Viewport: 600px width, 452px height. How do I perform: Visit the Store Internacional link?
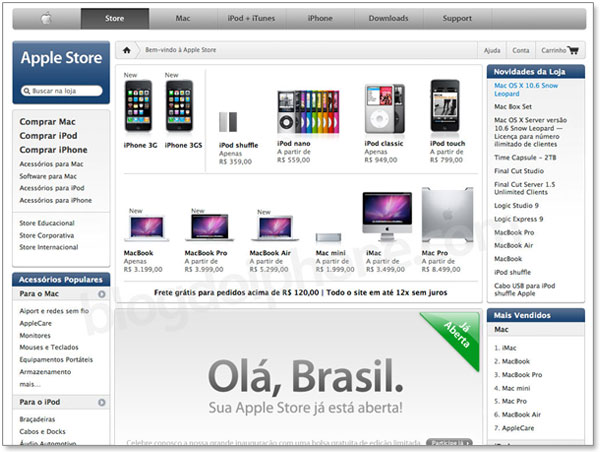[x=49, y=247]
